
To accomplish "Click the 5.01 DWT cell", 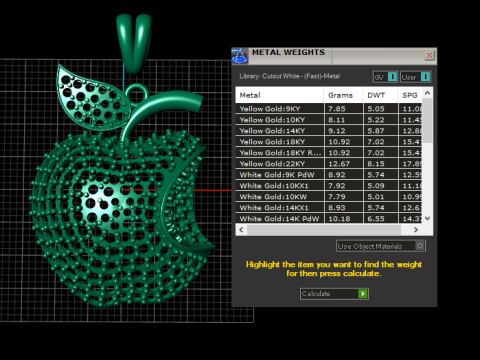I will [x=381, y=197].
